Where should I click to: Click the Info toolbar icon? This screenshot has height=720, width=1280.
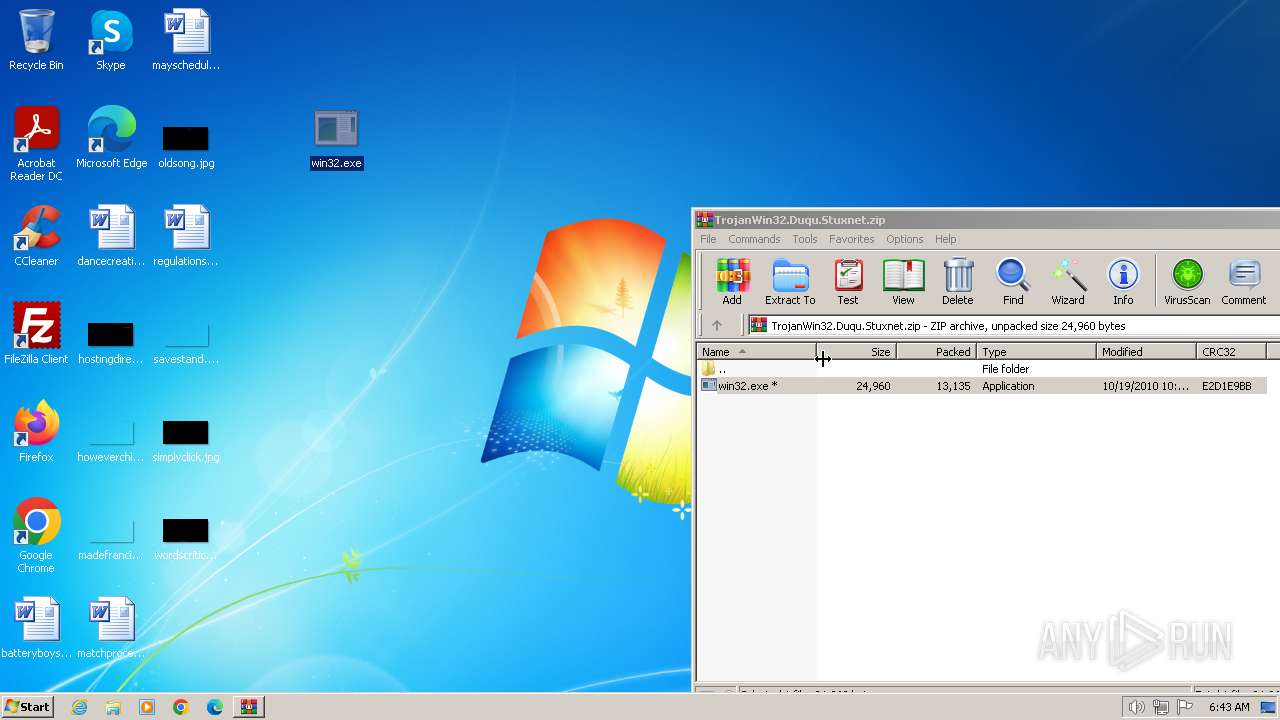coord(1123,282)
